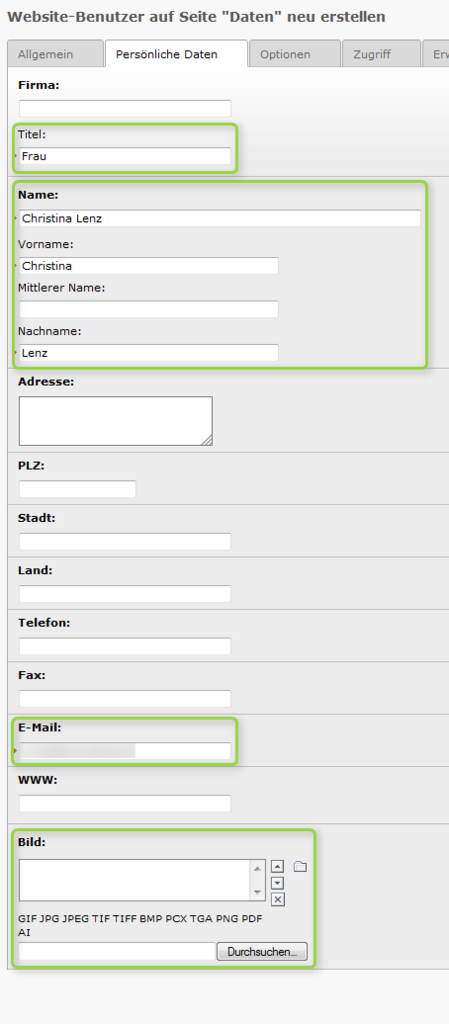Open file browser via folder icon

pyautogui.click(x=300, y=867)
